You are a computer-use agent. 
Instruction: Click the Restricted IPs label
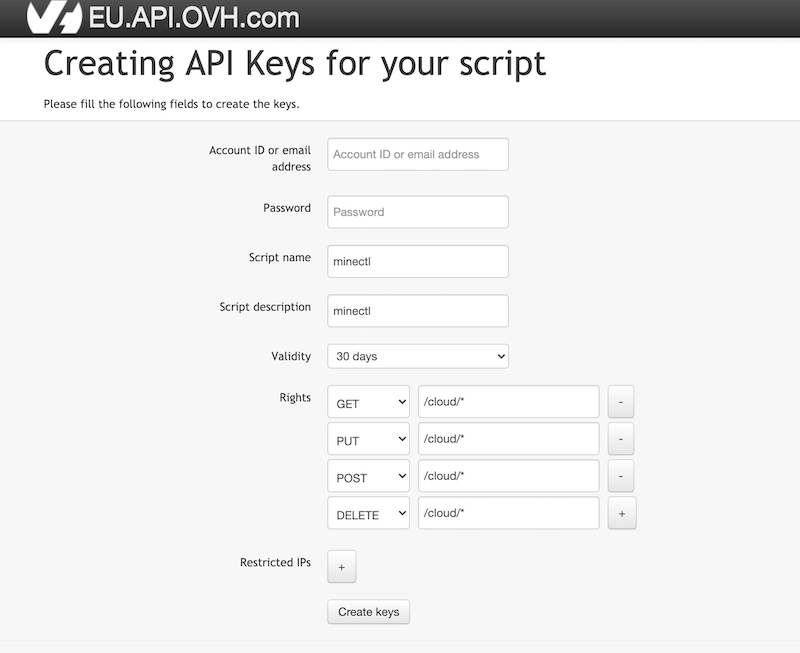tap(275, 562)
